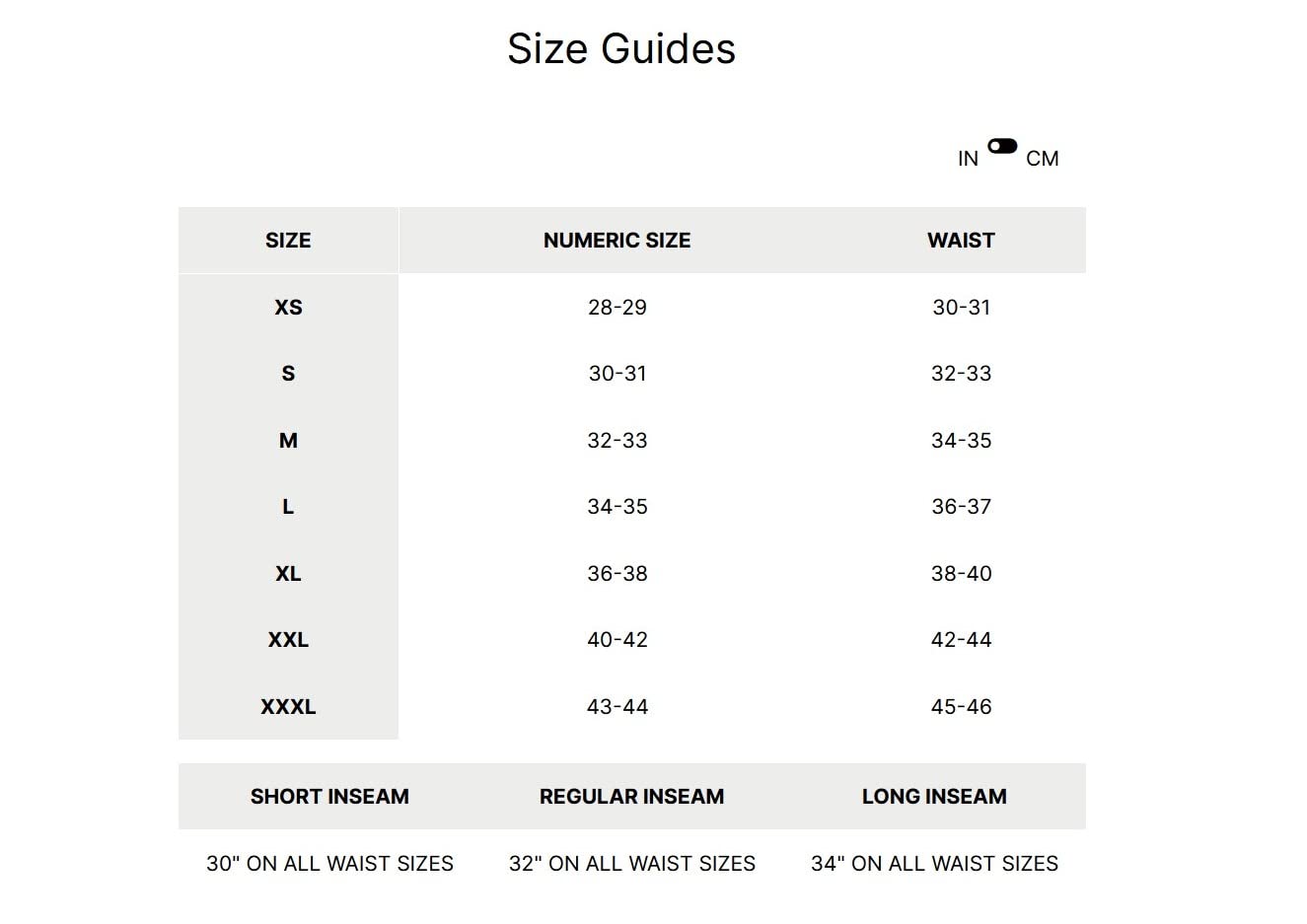
Task: Click the XXL size row label
Action: (x=288, y=640)
